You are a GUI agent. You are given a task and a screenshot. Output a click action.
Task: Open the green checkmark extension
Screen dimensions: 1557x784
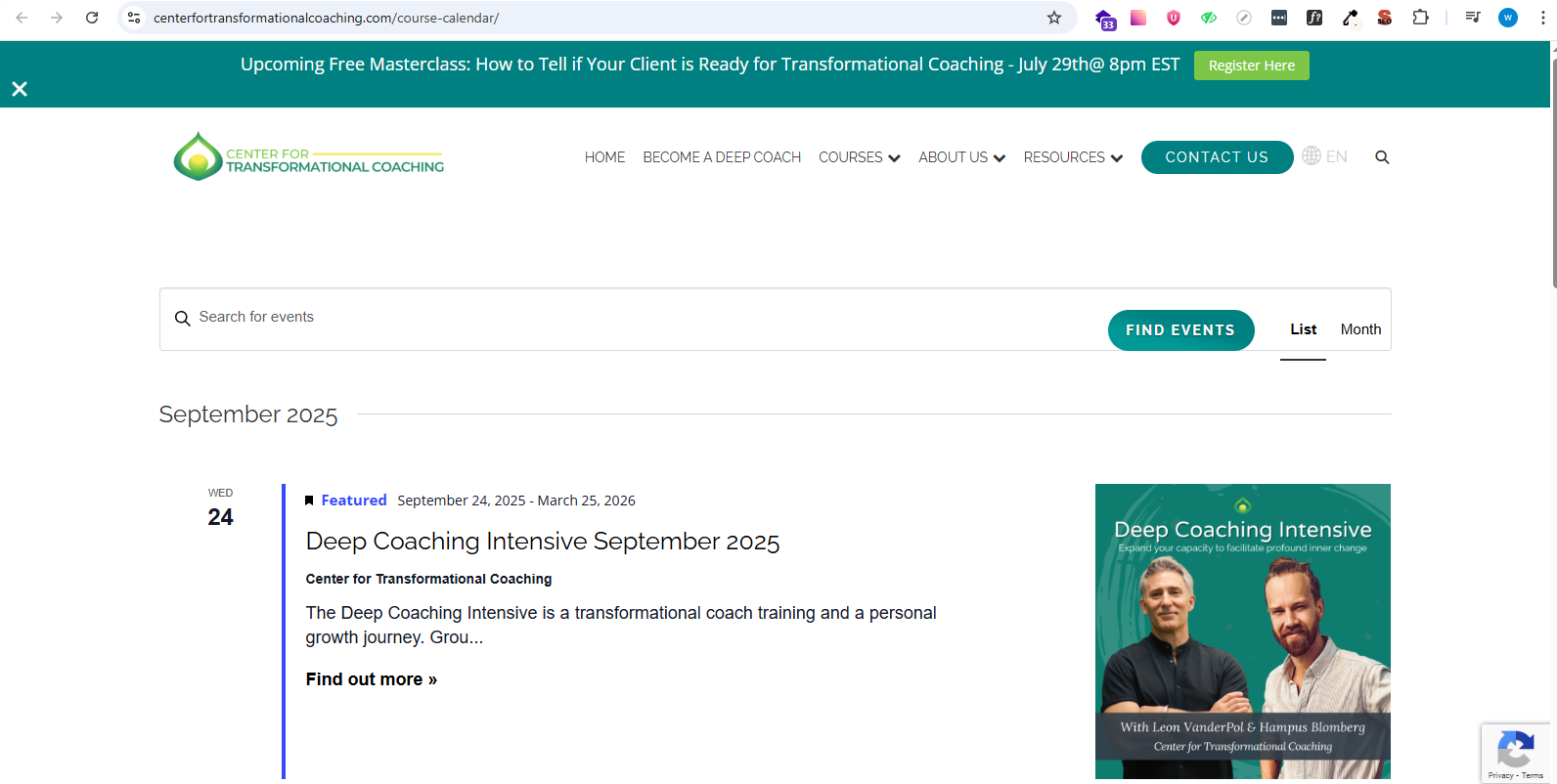click(x=1209, y=18)
